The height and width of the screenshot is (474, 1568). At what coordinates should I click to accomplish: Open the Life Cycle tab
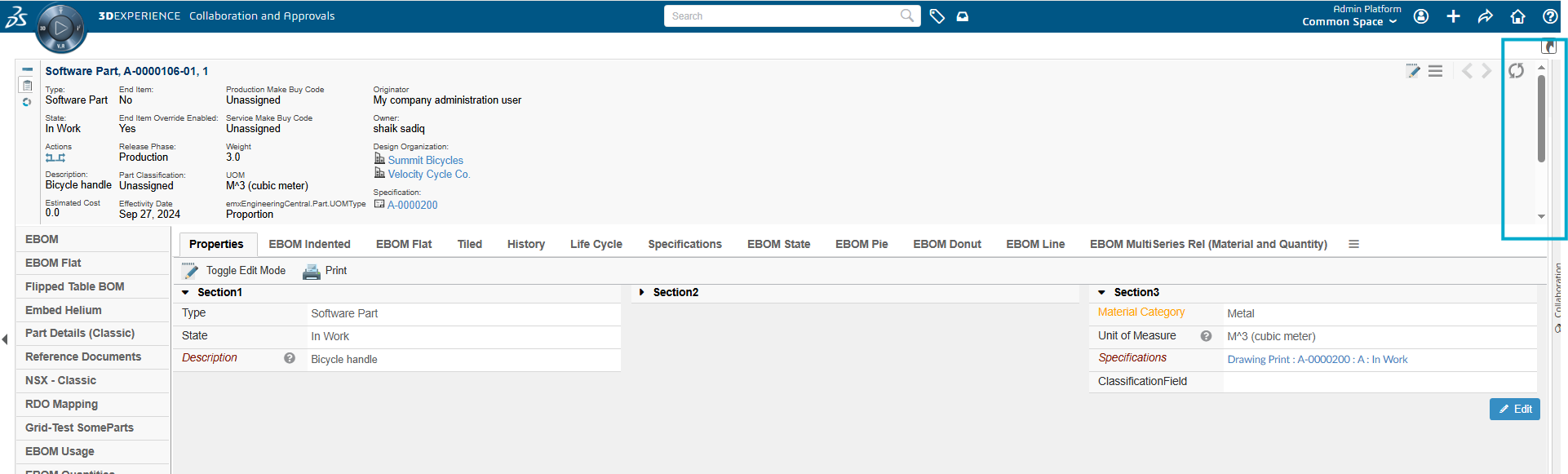click(x=596, y=244)
